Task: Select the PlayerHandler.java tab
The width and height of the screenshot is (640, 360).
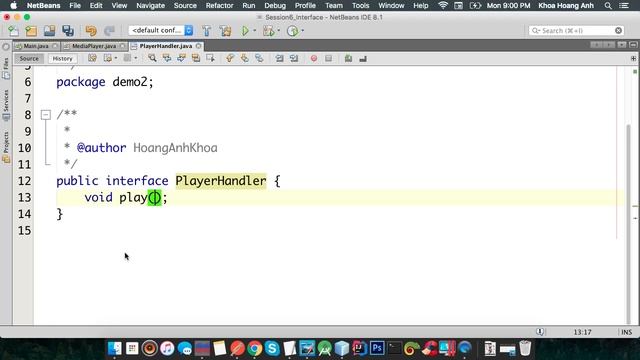Action: point(166,46)
